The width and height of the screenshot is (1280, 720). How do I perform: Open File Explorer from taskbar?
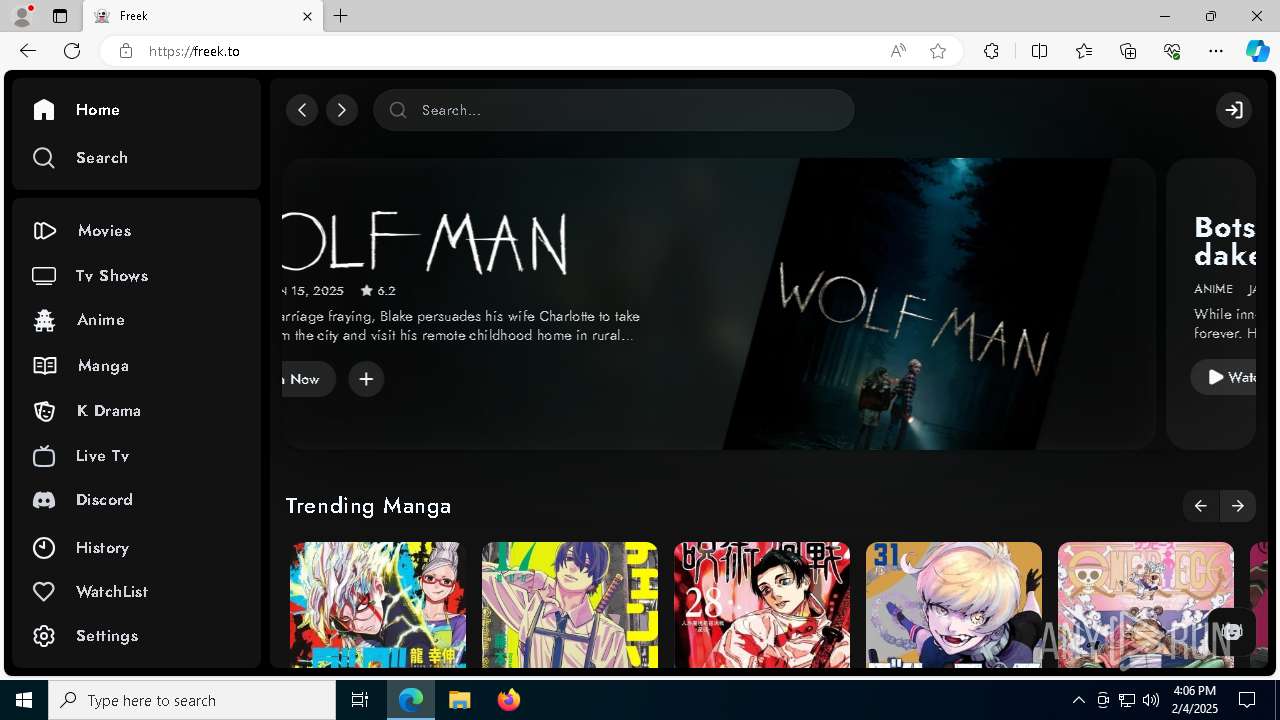click(460, 700)
